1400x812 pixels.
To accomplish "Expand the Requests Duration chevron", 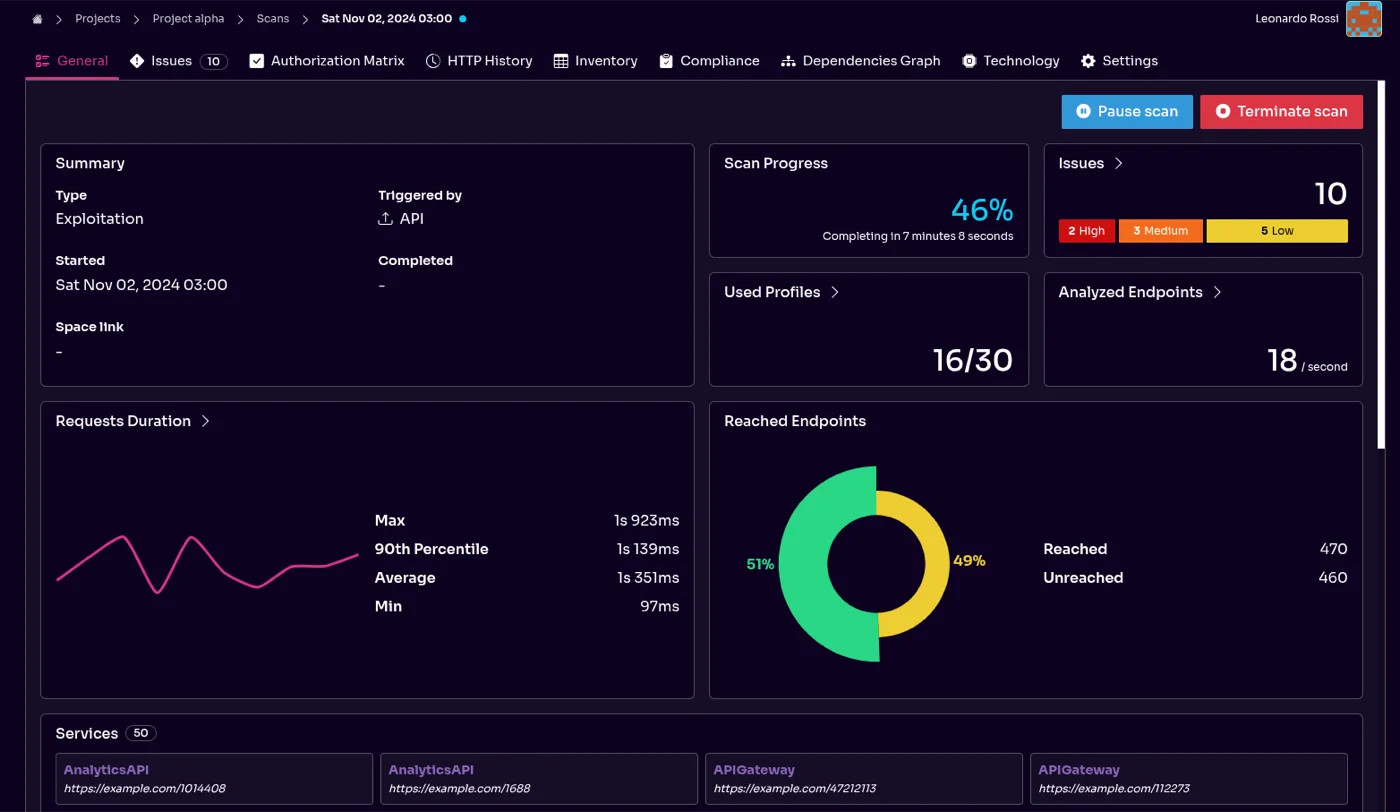I will 205,421.
